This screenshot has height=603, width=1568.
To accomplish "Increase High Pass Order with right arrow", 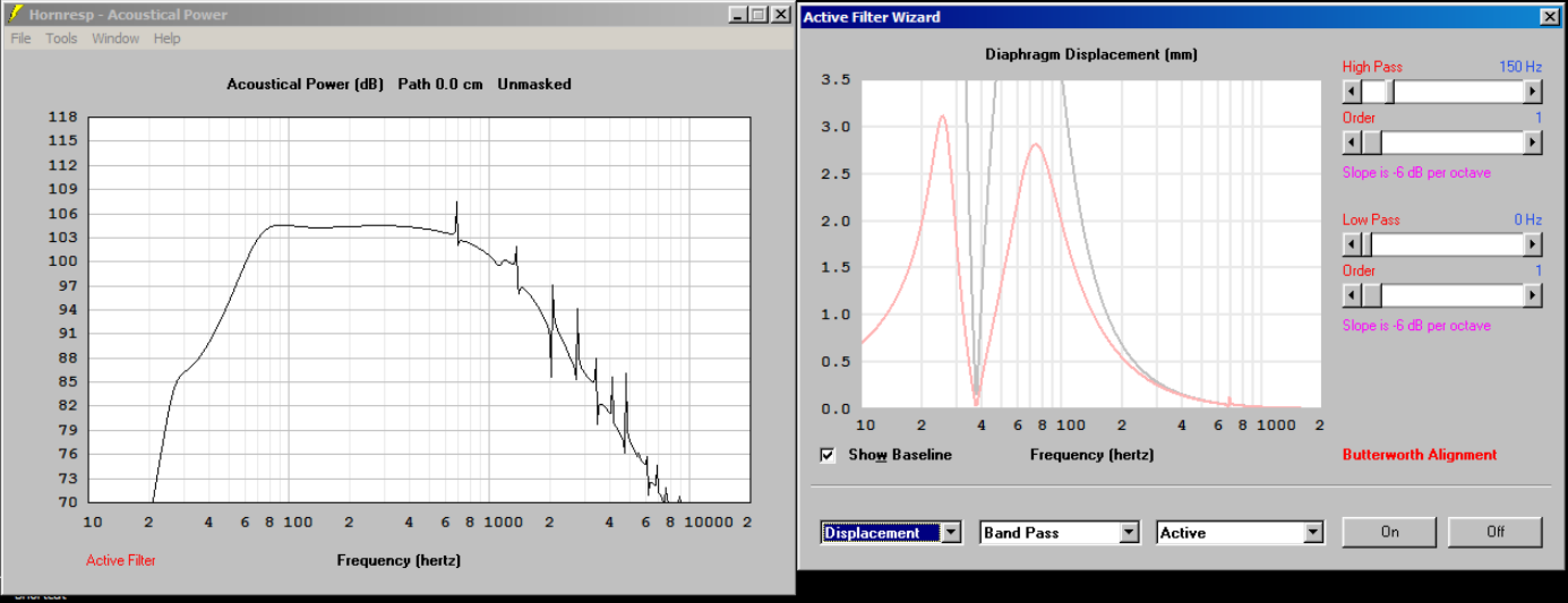I will point(1533,143).
